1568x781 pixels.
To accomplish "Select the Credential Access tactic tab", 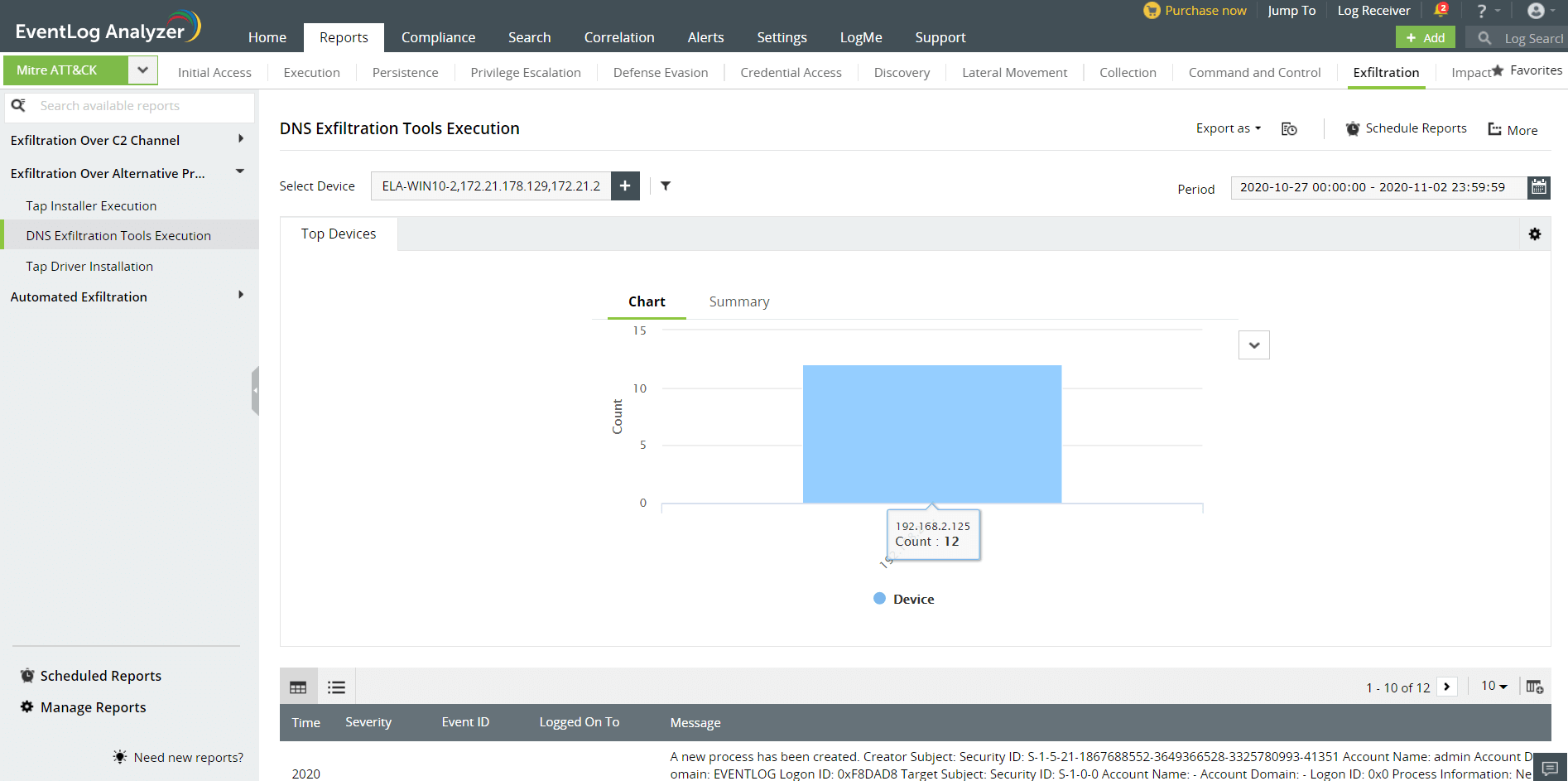I will [791, 72].
